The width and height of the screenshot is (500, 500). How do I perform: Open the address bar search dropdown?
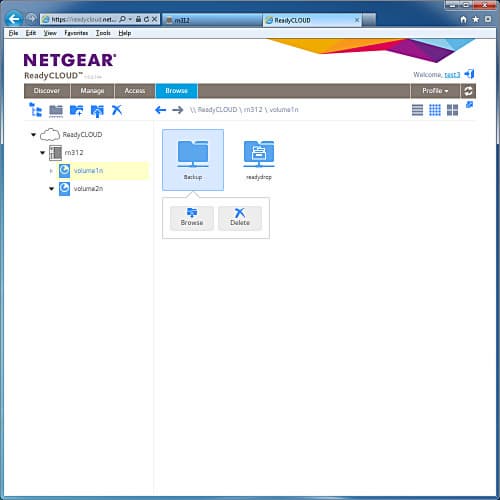(x=130, y=19)
